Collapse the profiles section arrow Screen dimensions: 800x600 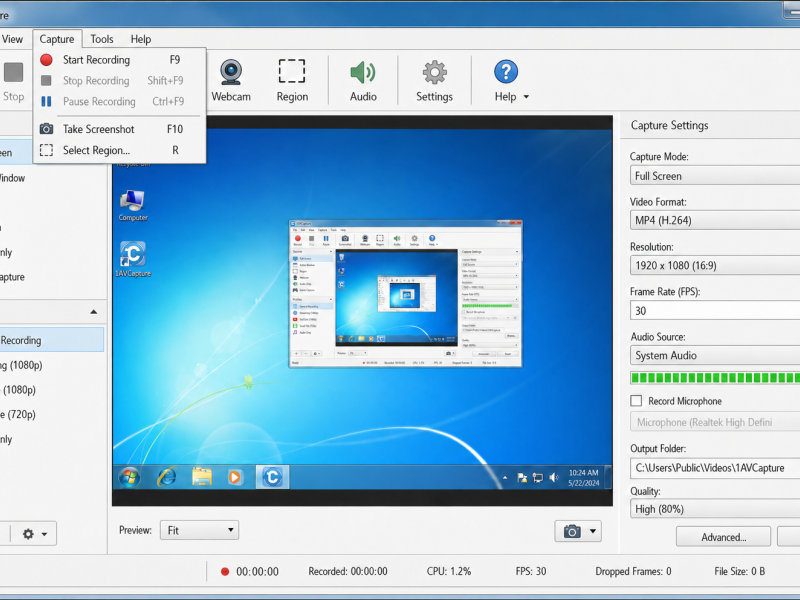(93, 312)
